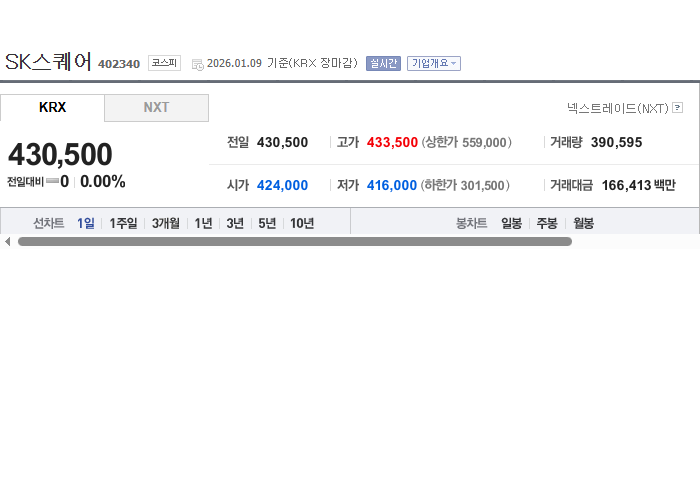Click the 봉차트 label

(471, 223)
